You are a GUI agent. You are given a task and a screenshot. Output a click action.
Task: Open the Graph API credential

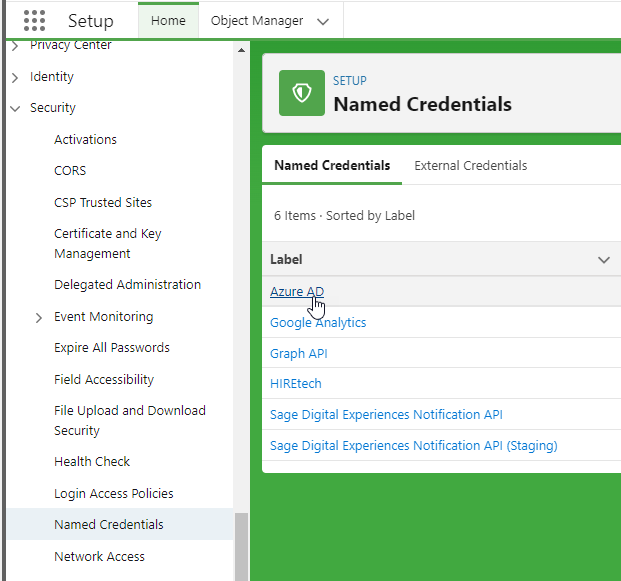[298, 354]
